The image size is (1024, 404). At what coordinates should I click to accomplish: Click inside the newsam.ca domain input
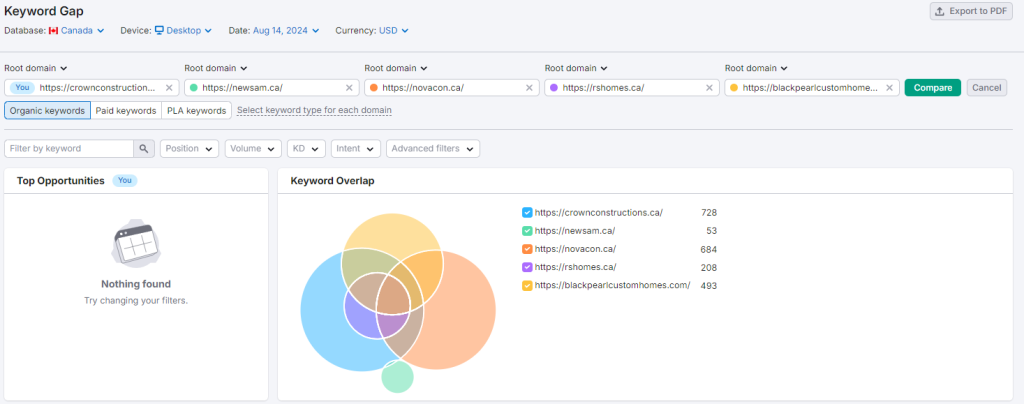271,87
